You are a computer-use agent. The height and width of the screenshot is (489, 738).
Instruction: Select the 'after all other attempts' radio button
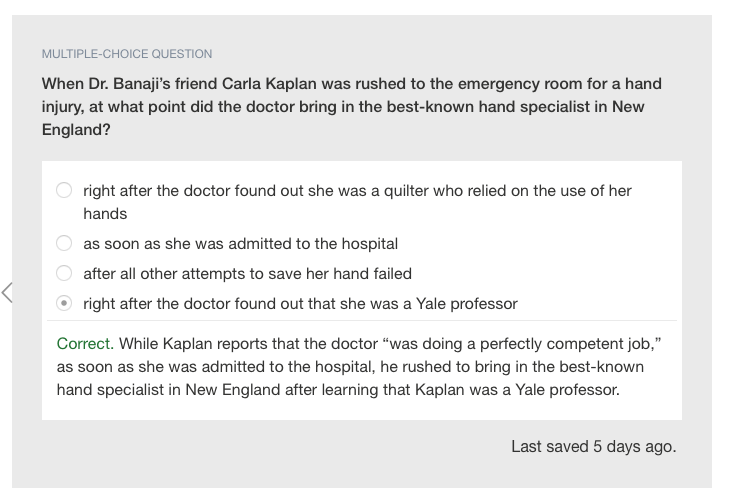(x=64, y=273)
